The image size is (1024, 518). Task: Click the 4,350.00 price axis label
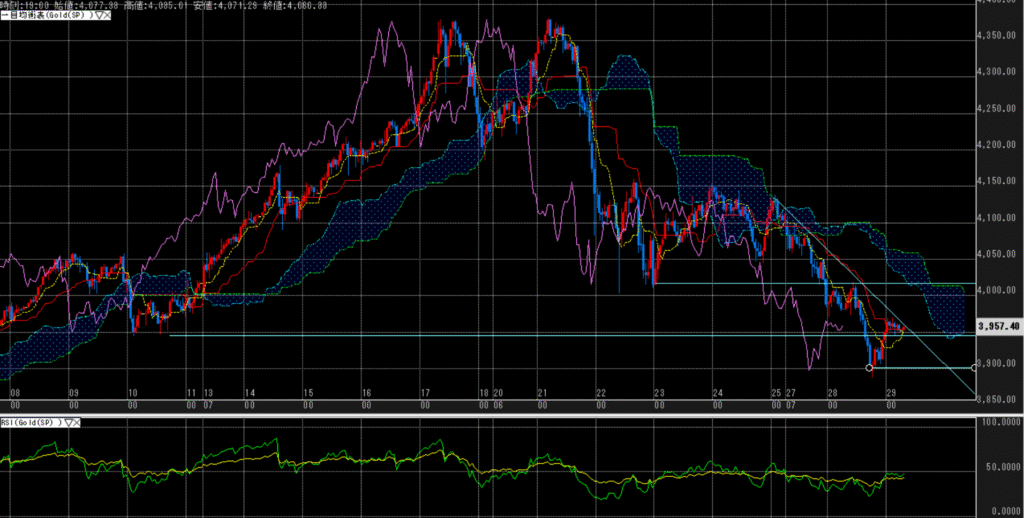(996, 35)
